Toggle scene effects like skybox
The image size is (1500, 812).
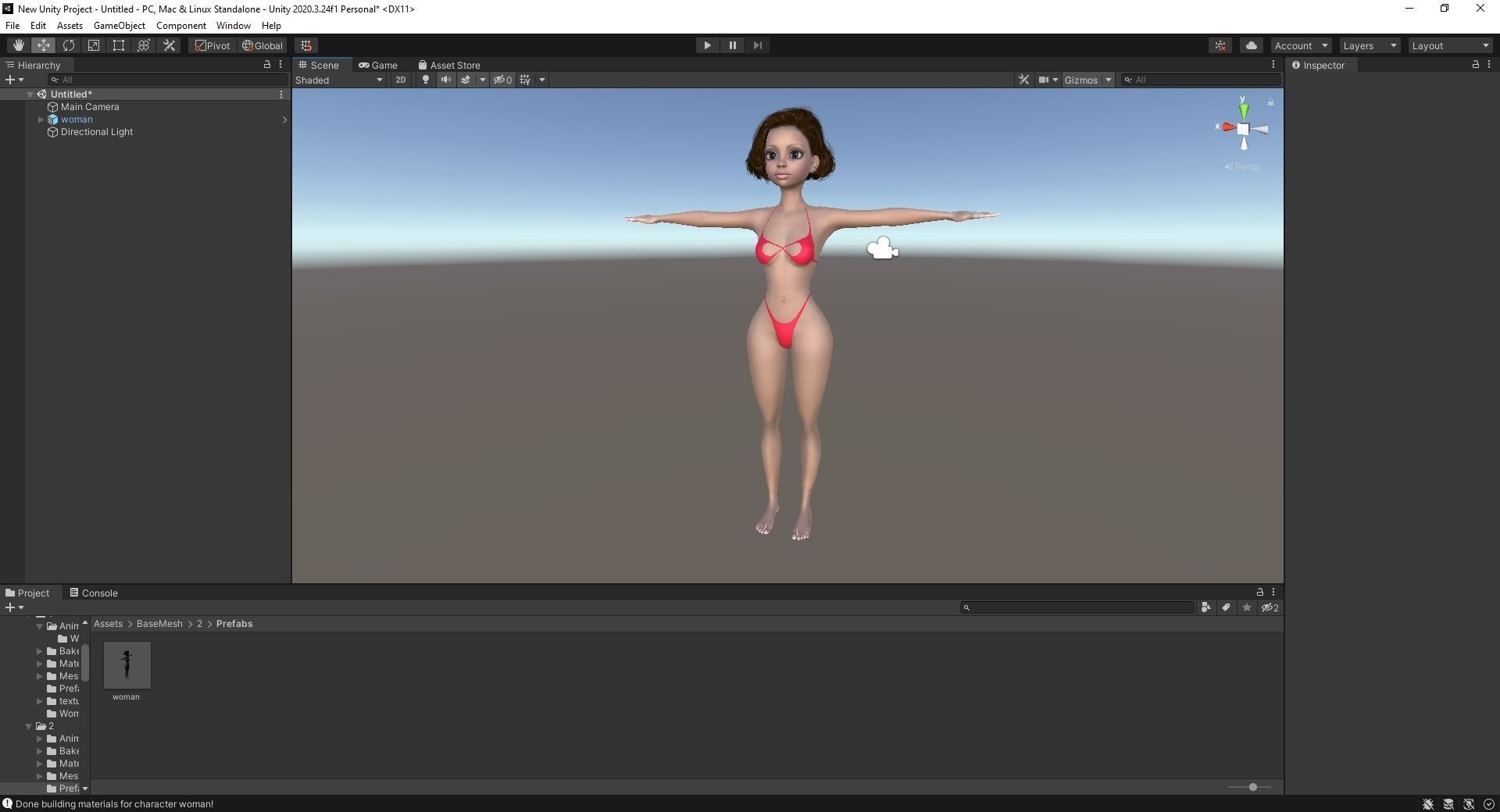point(466,80)
